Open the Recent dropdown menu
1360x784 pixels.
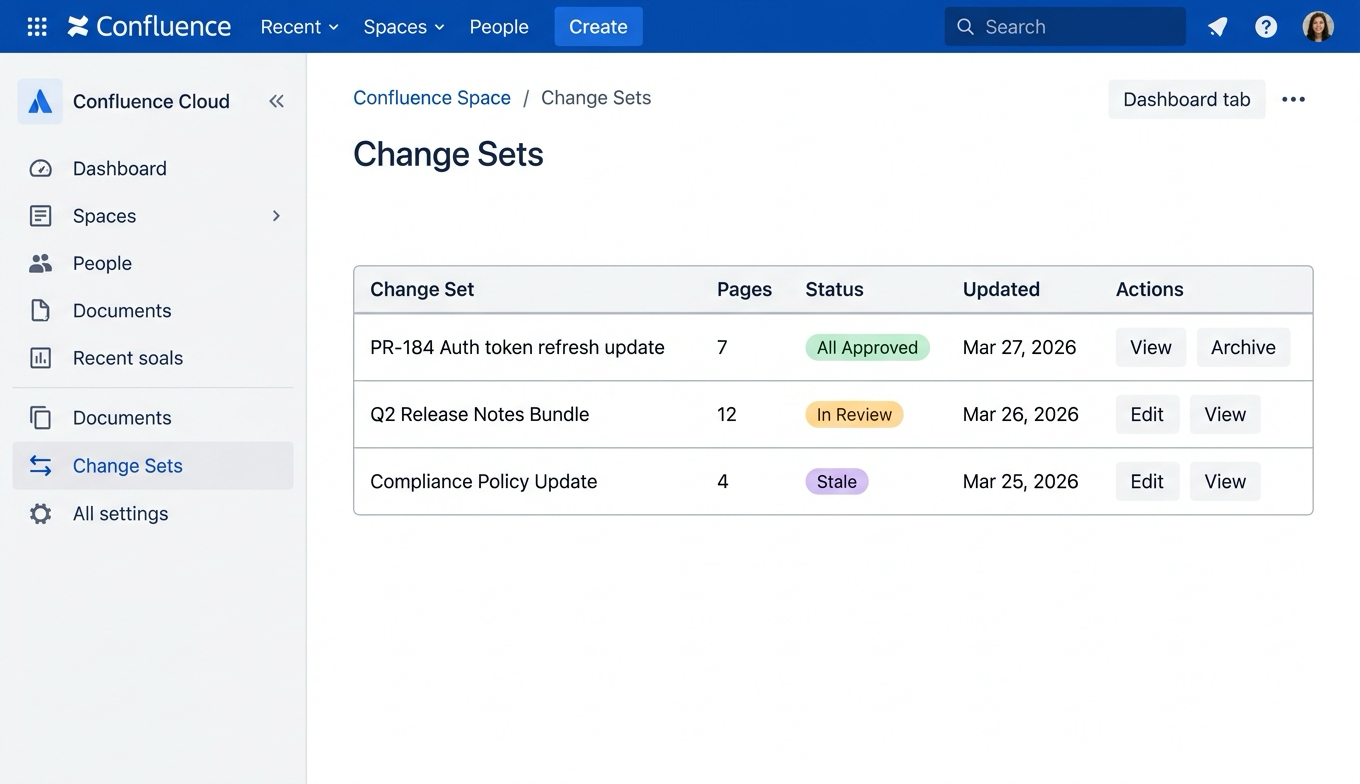tap(299, 27)
